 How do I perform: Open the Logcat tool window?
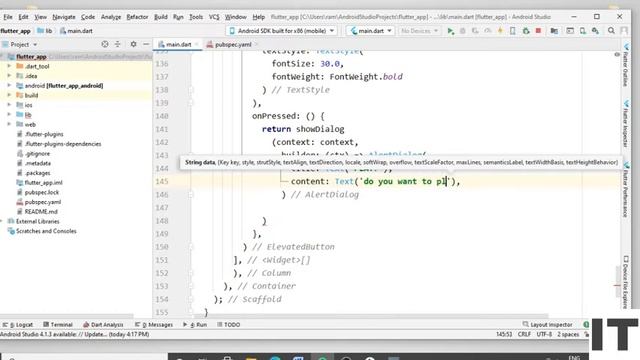(18, 324)
